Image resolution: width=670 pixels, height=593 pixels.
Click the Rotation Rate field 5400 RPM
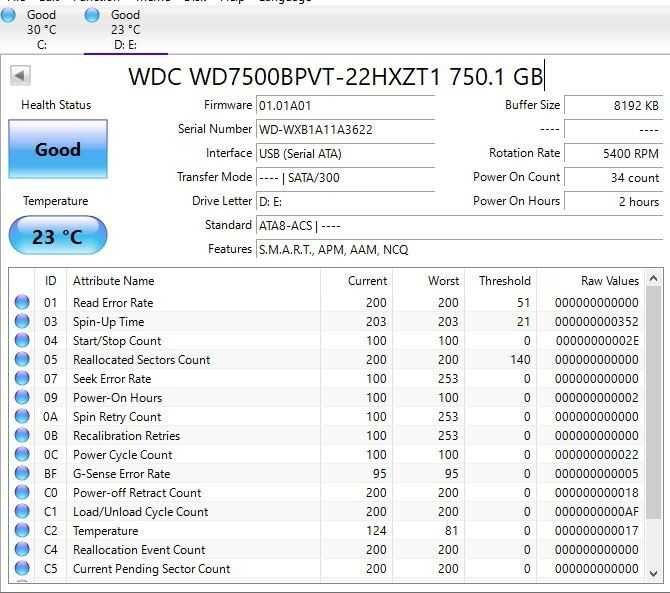pos(614,153)
